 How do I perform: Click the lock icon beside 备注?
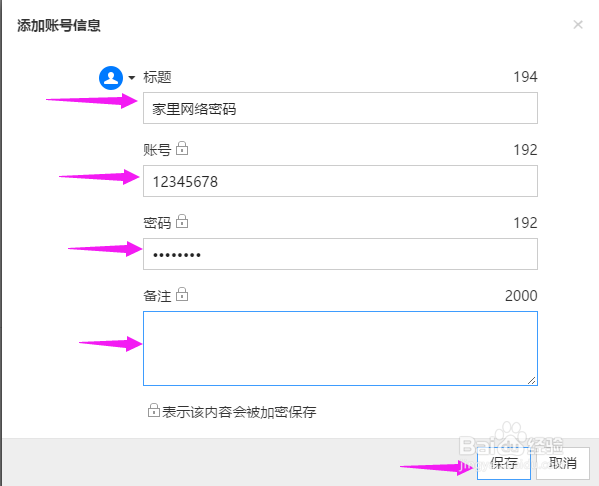[x=182, y=294]
